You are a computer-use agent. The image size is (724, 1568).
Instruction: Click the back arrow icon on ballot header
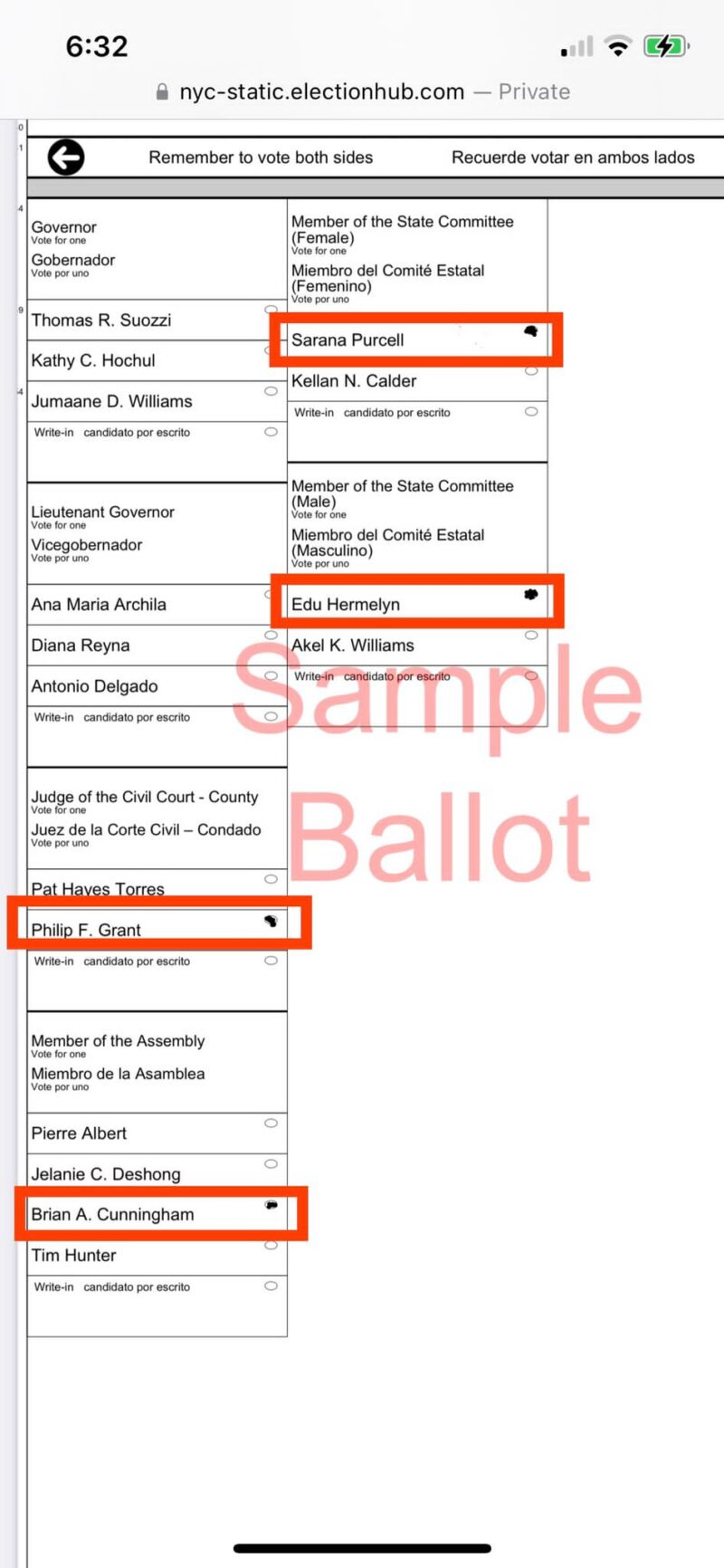[66, 158]
